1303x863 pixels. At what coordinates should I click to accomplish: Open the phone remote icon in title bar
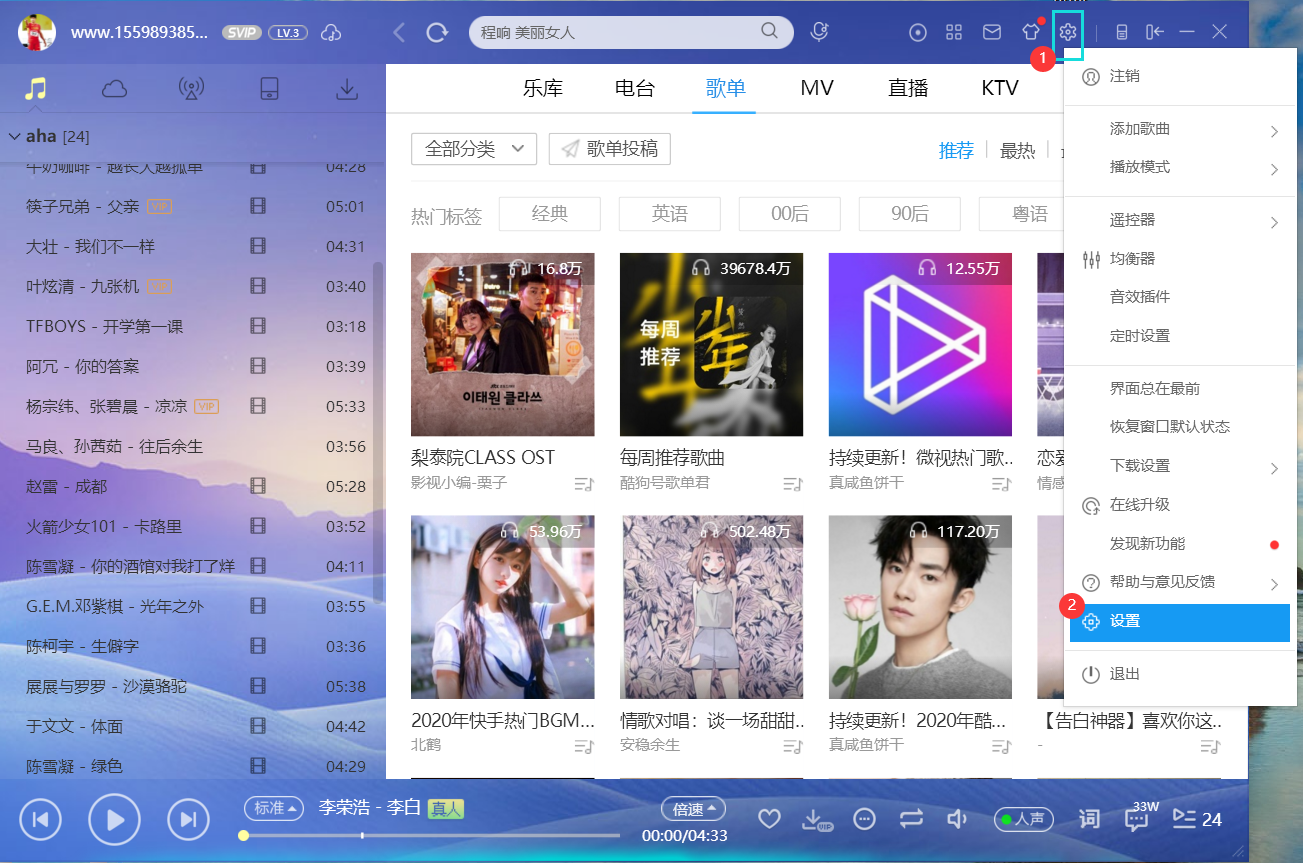pyautogui.click(x=1122, y=32)
